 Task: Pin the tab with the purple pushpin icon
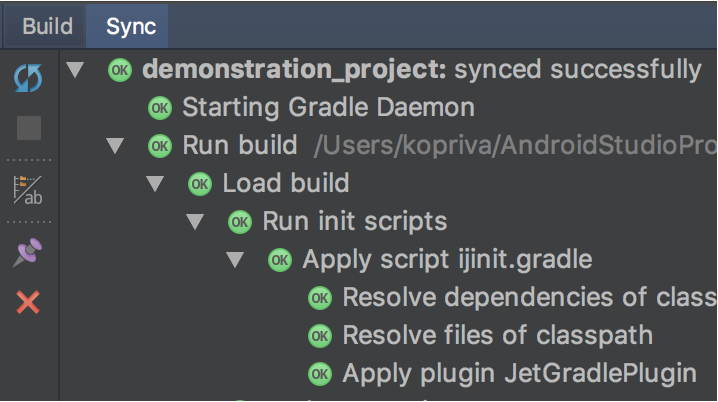click(27, 253)
